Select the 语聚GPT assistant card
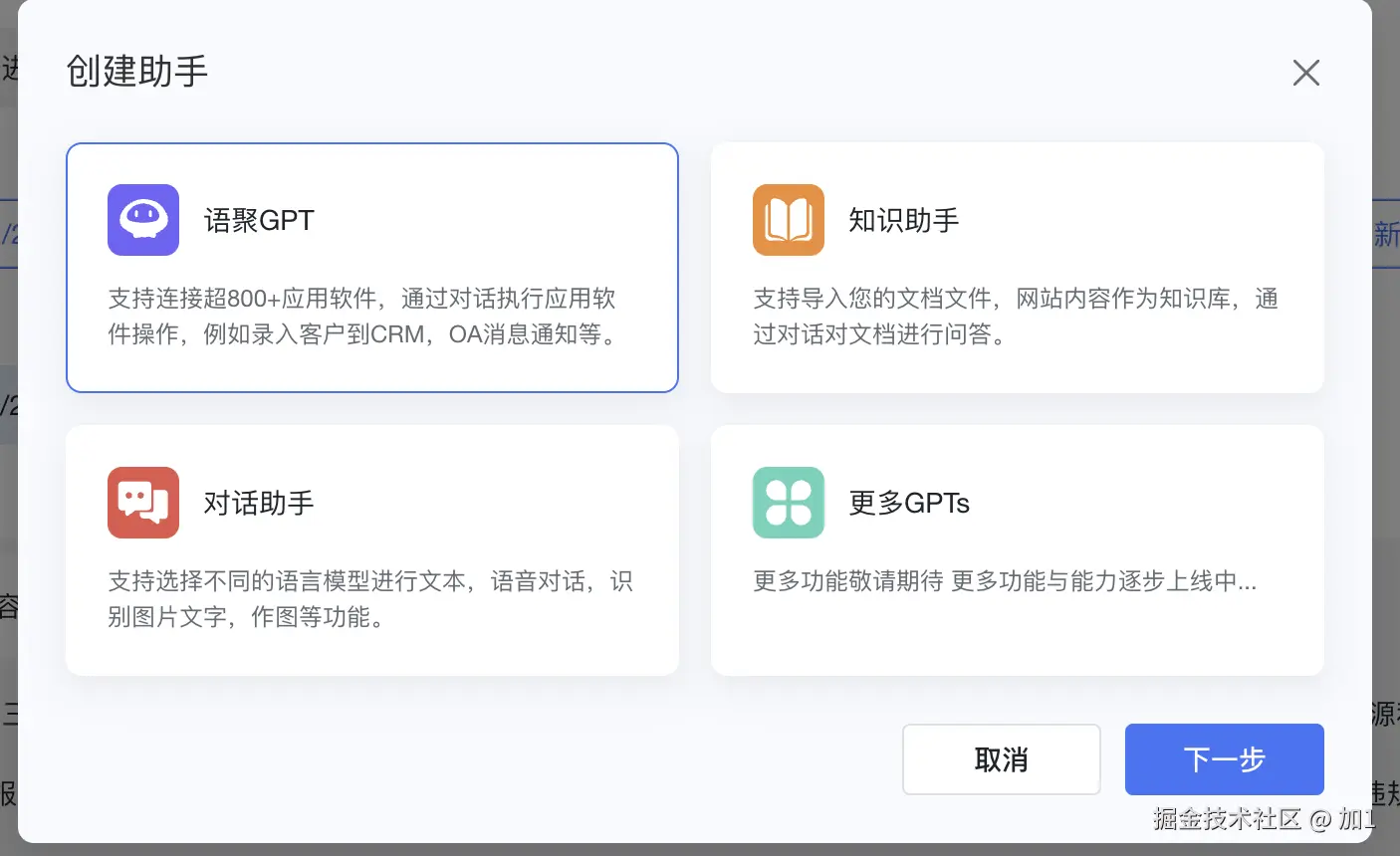Image resolution: width=1400 pixels, height=856 pixels. pos(371,267)
